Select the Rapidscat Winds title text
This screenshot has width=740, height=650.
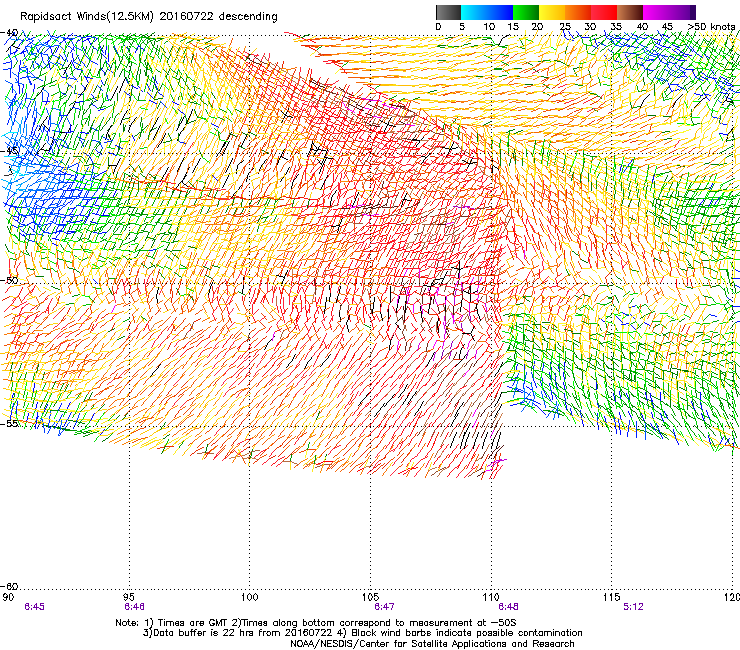tap(149, 17)
